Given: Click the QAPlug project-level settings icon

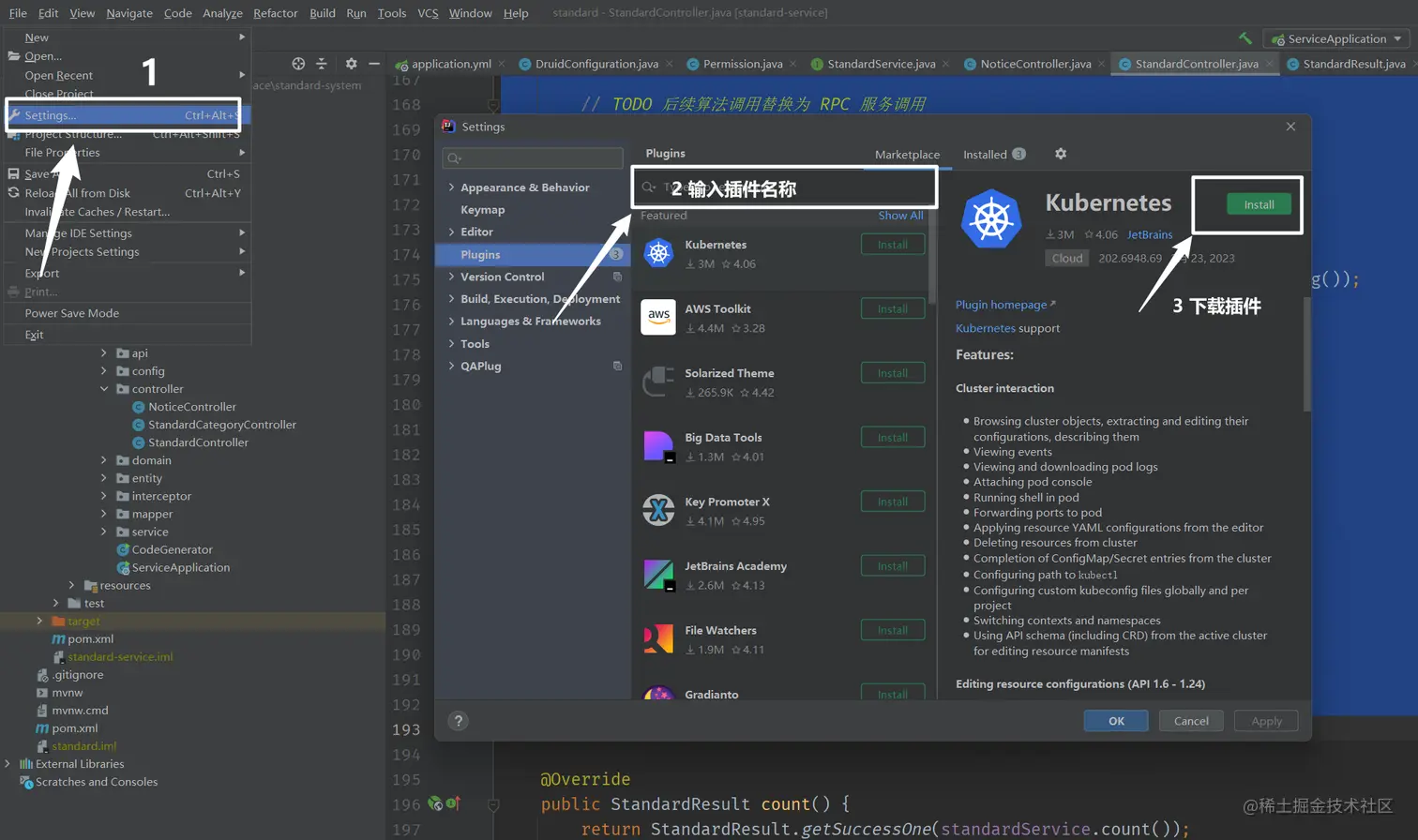Looking at the screenshot, I should (617, 366).
